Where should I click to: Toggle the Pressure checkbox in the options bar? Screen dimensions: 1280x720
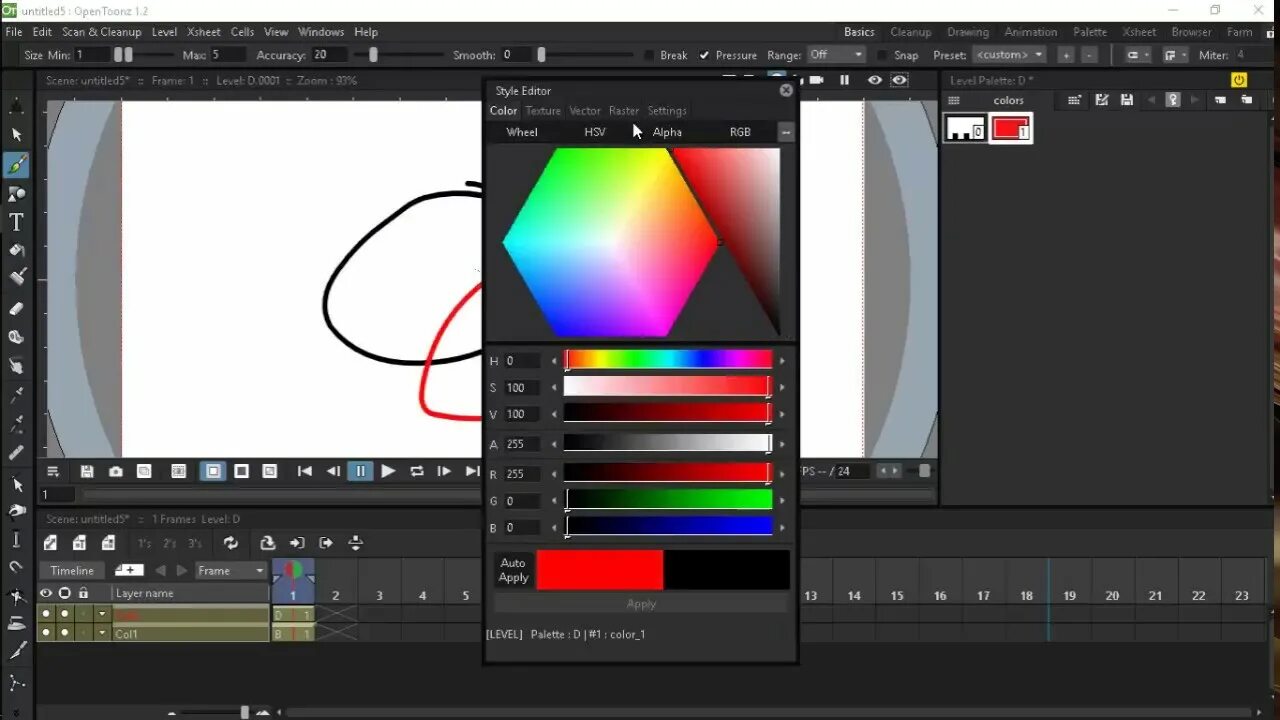point(703,55)
